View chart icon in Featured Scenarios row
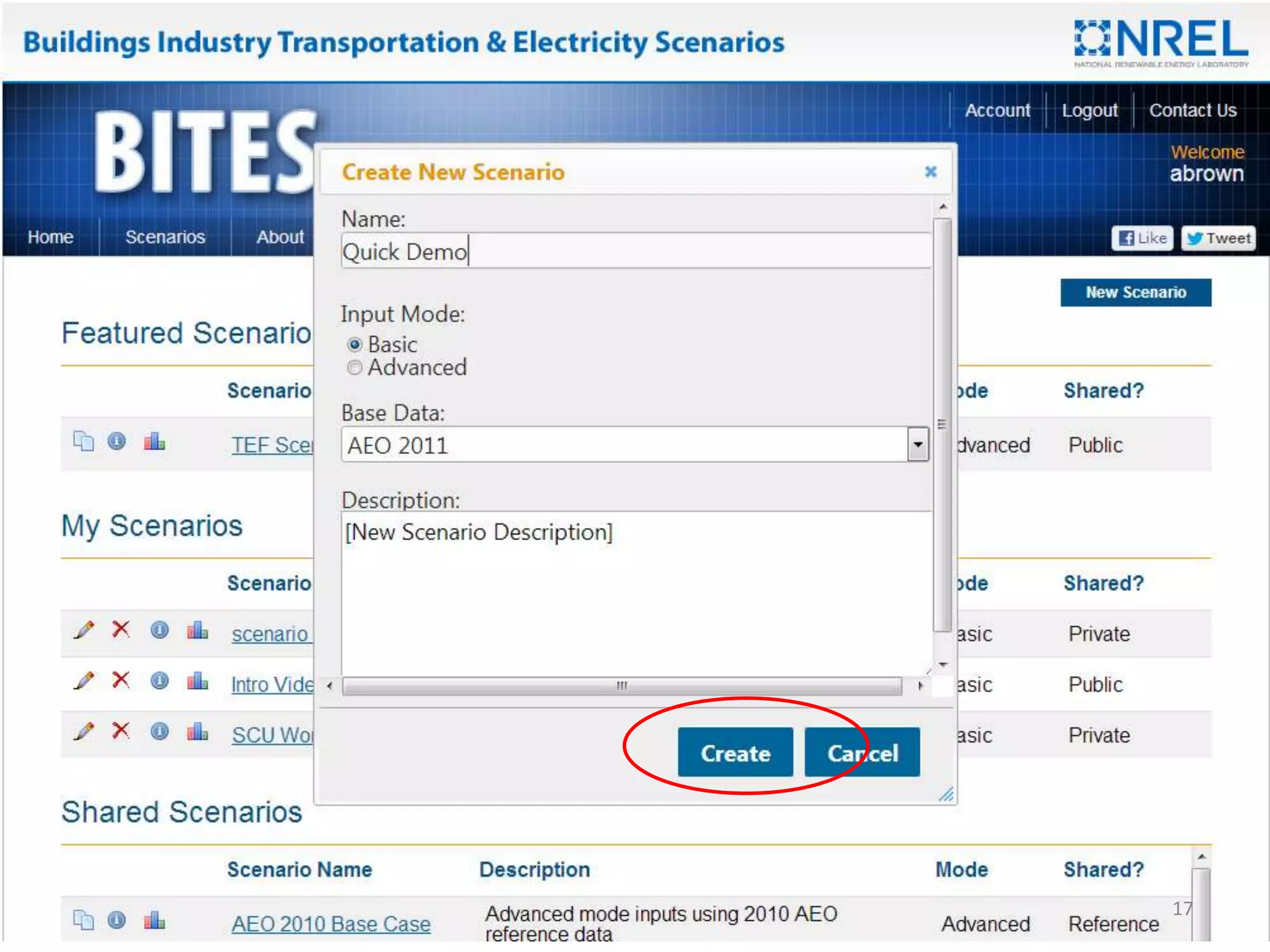 click(154, 441)
